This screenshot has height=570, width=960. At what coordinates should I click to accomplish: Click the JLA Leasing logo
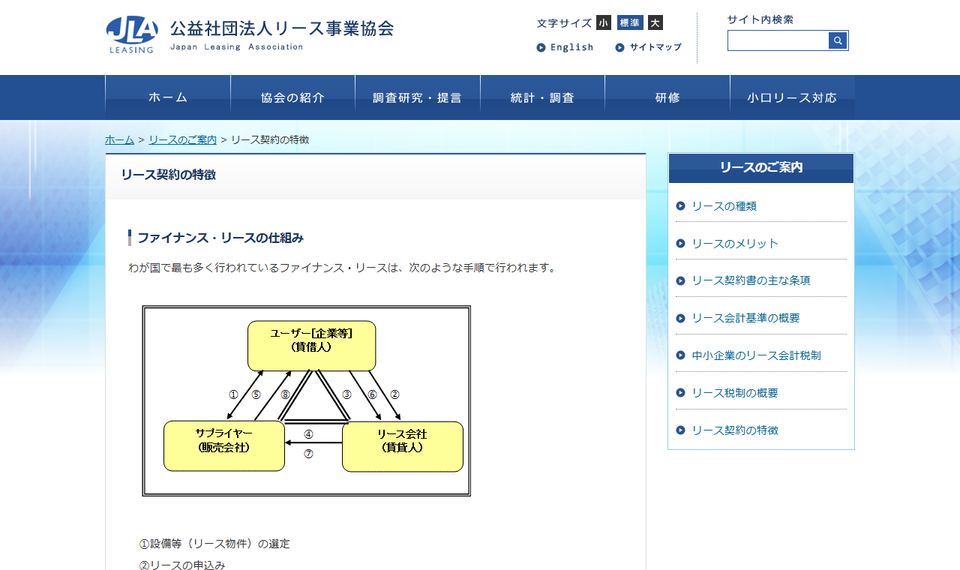point(132,35)
